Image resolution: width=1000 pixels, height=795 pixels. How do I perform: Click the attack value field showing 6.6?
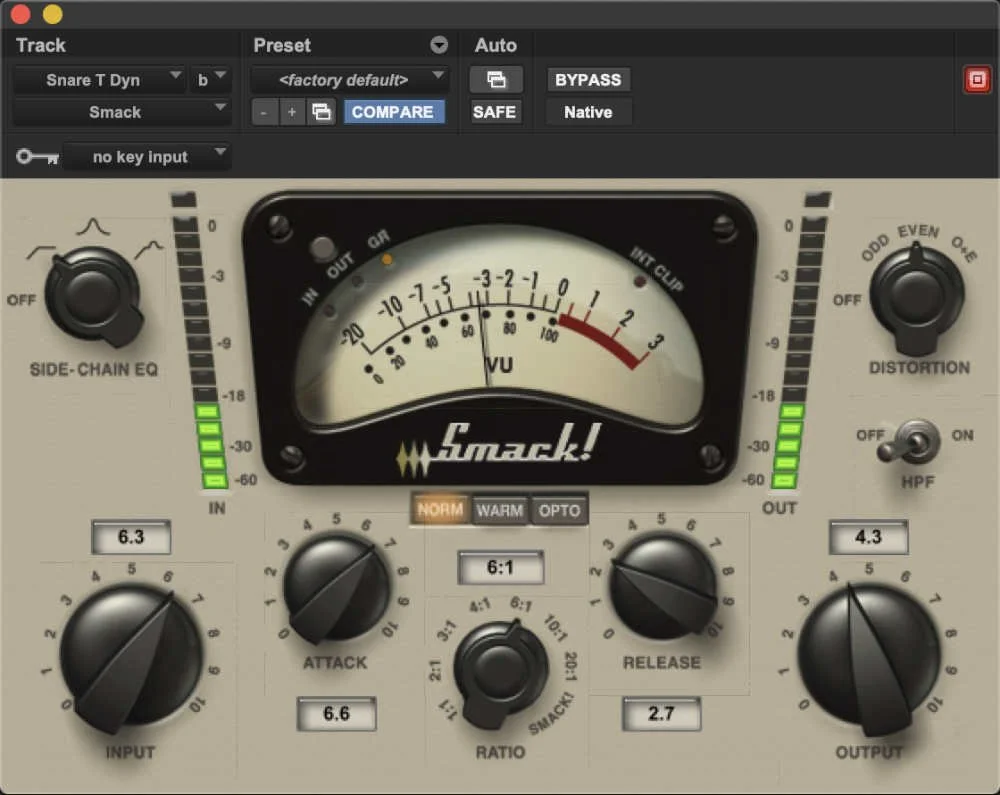click(336, 713)
